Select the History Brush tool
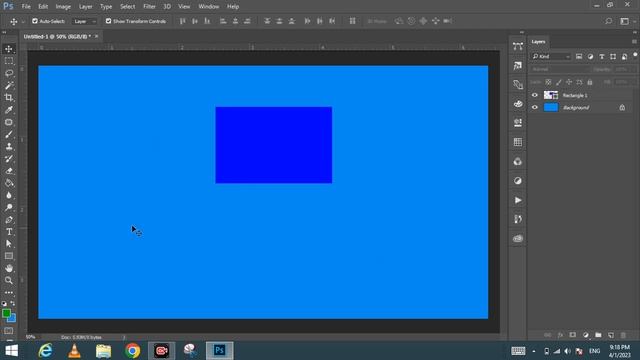The height and width of the screenshot is (360, 640). click(9, 159)
